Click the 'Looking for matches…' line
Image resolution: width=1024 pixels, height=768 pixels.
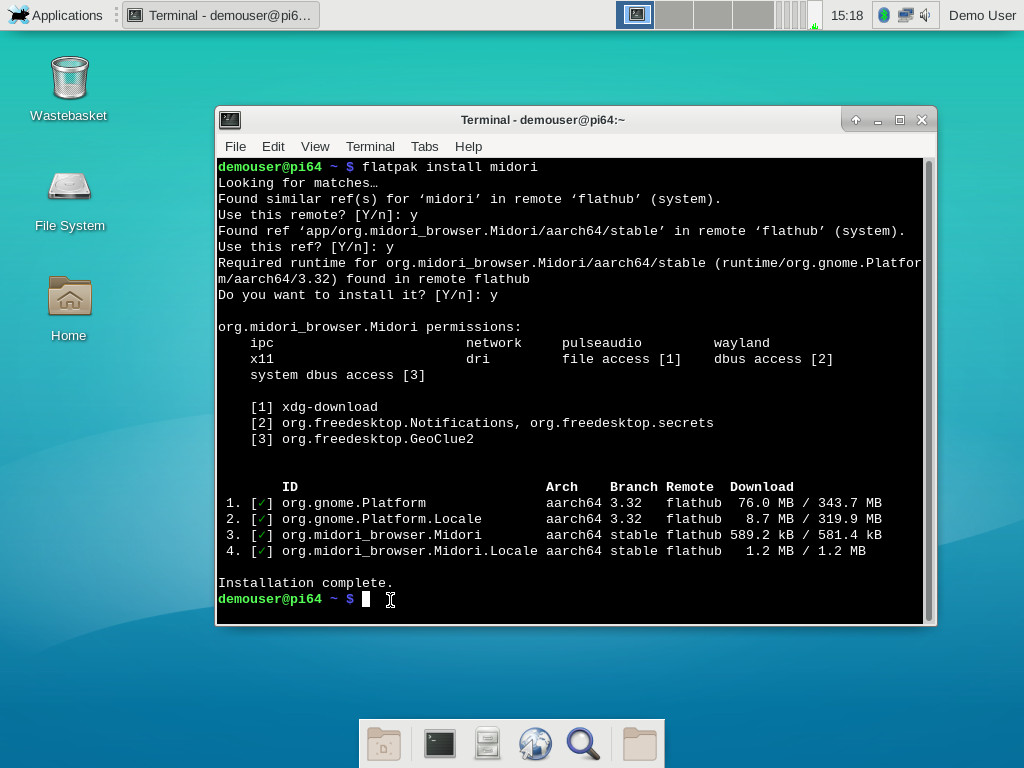298,184
